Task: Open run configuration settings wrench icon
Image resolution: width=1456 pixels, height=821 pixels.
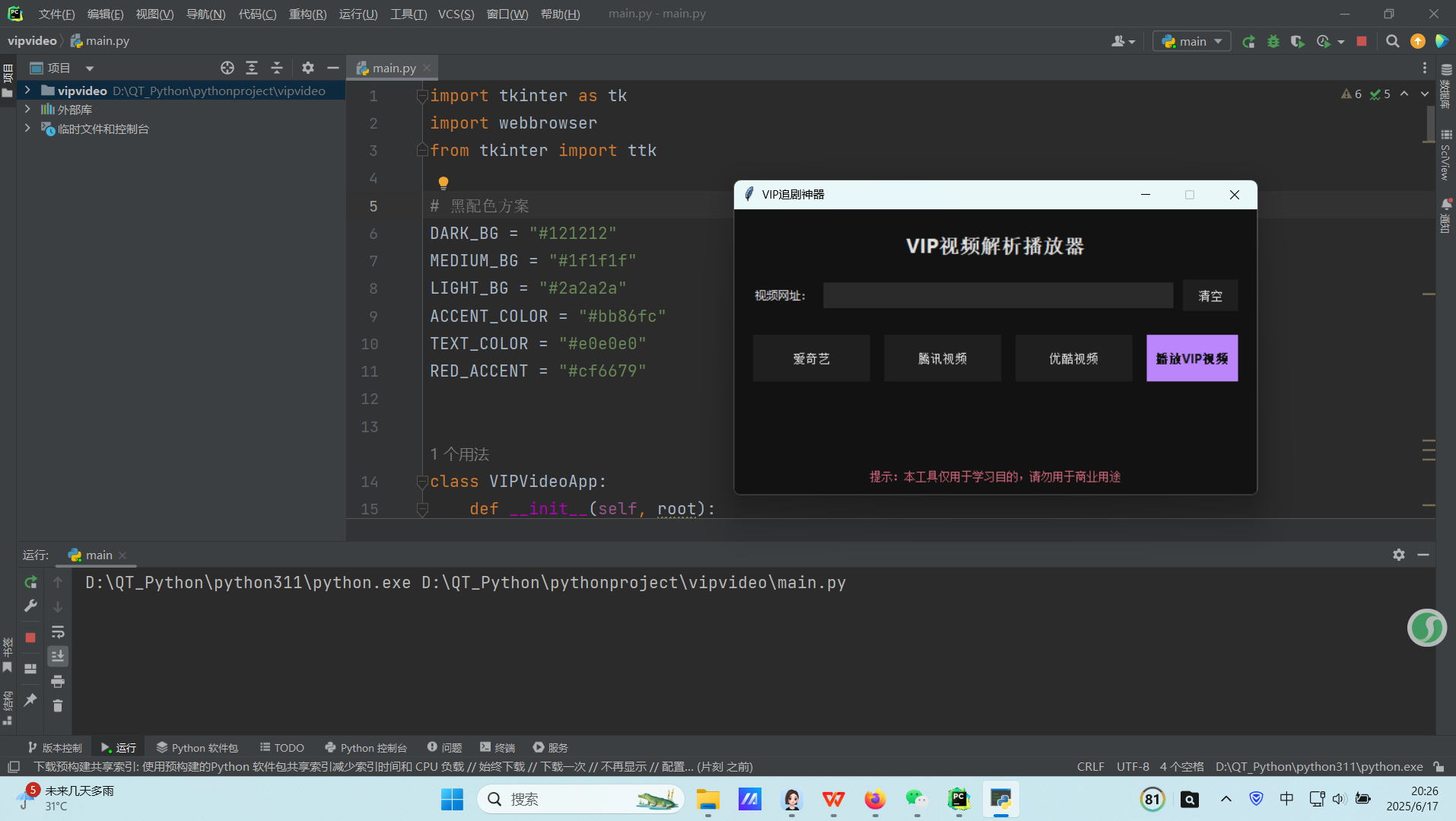Action: coord(31,605)
